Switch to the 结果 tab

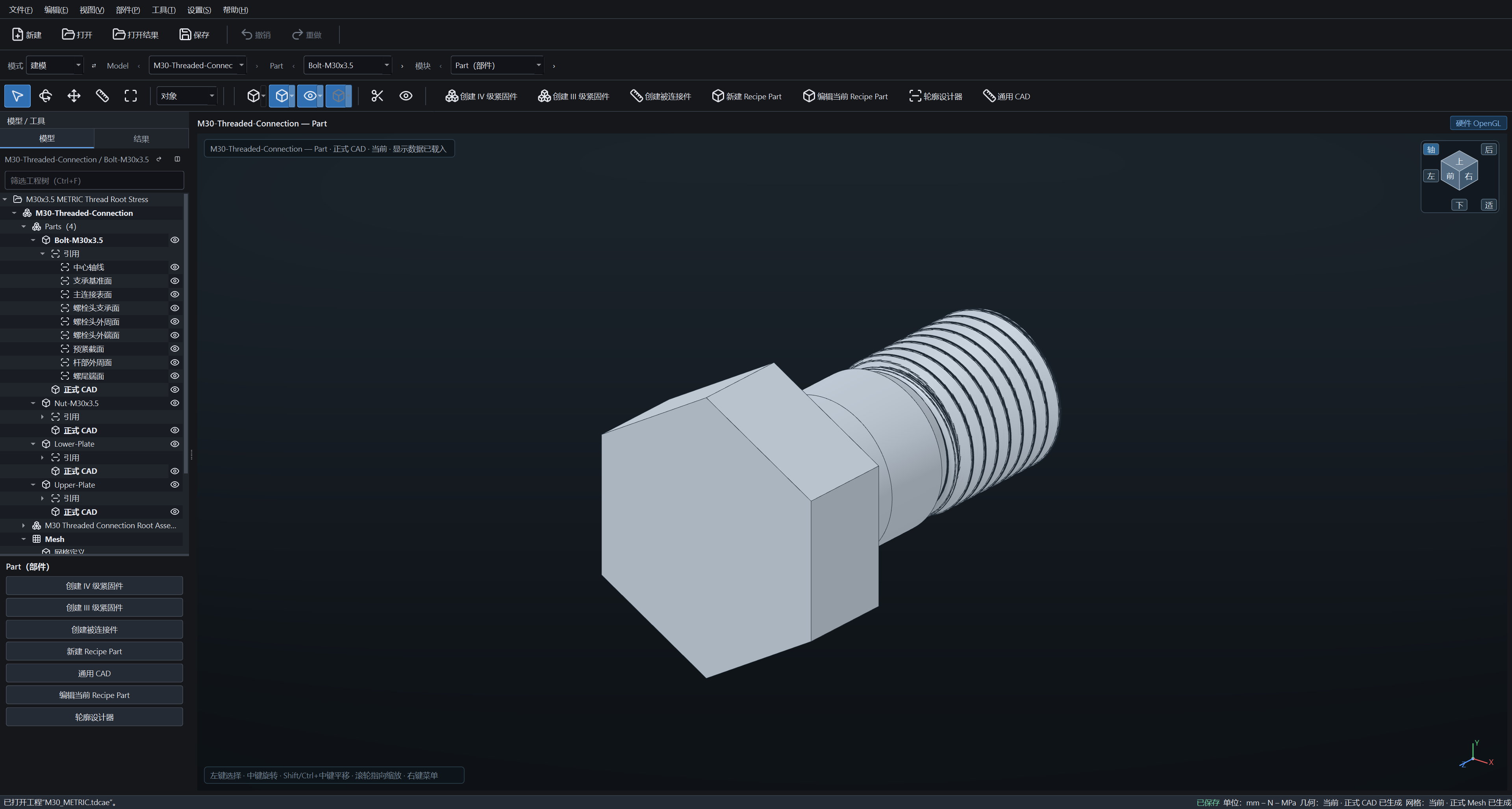141,139
